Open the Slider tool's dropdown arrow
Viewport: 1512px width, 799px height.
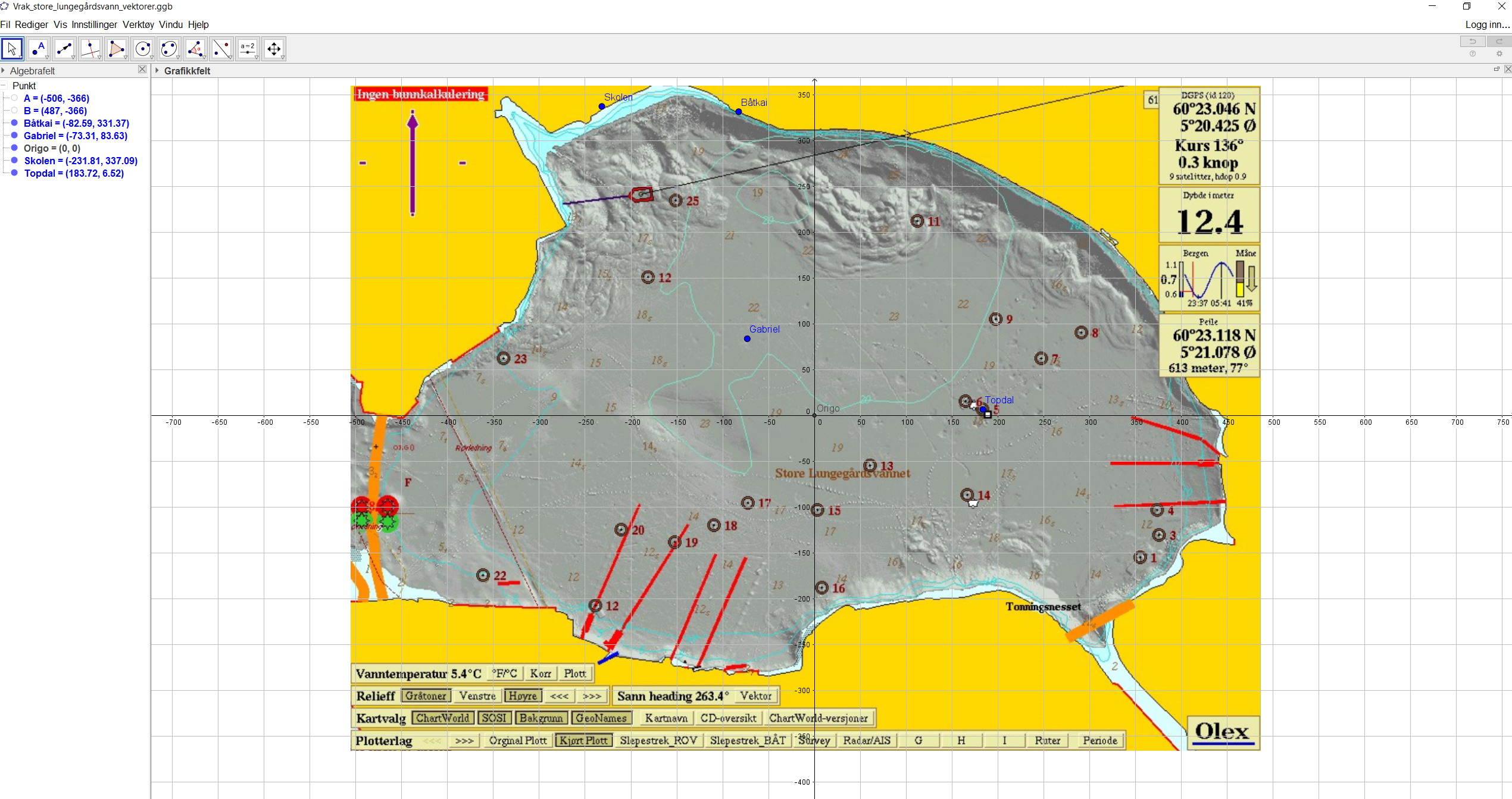(x=257, y=58)
